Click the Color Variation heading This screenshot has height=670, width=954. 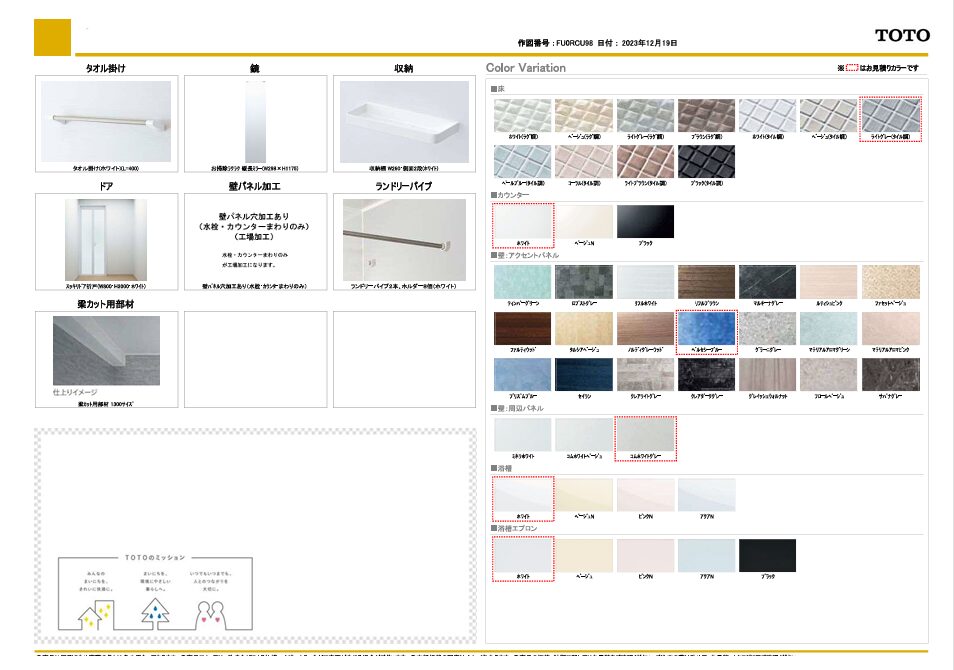526,68
